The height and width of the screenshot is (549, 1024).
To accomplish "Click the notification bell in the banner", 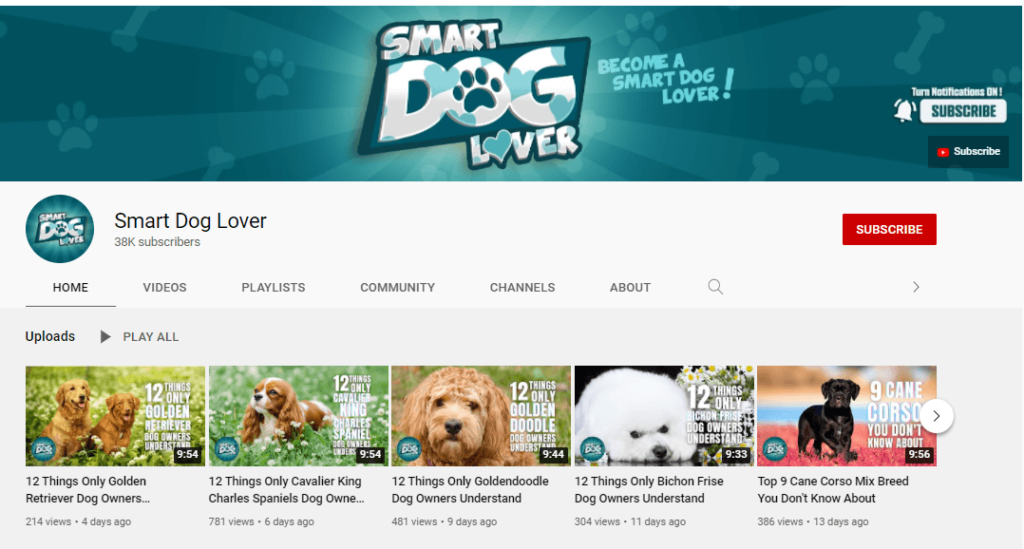I will pyautogui.click(x=904, y=111).
